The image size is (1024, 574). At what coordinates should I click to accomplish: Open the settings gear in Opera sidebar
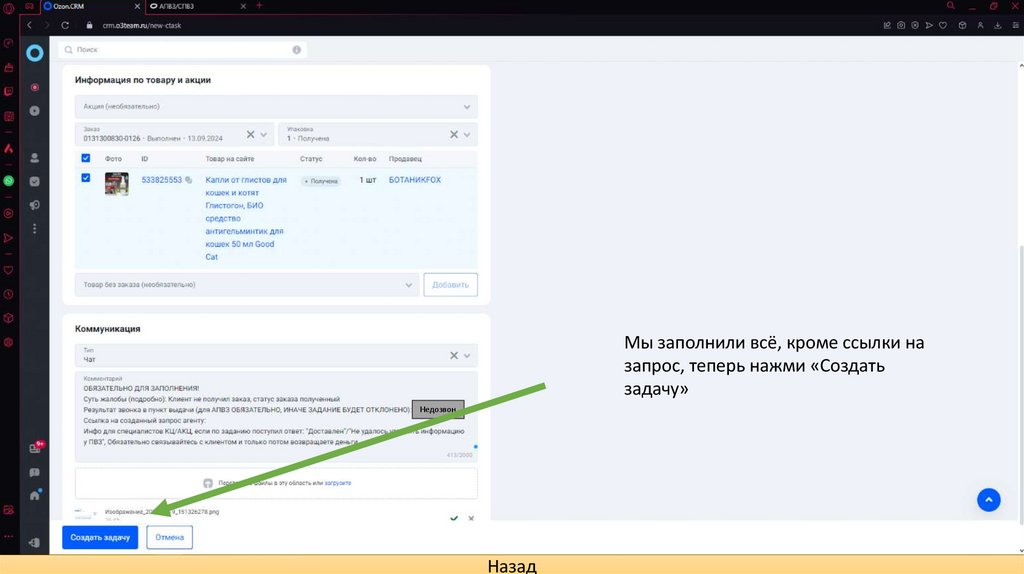point(8,342)
